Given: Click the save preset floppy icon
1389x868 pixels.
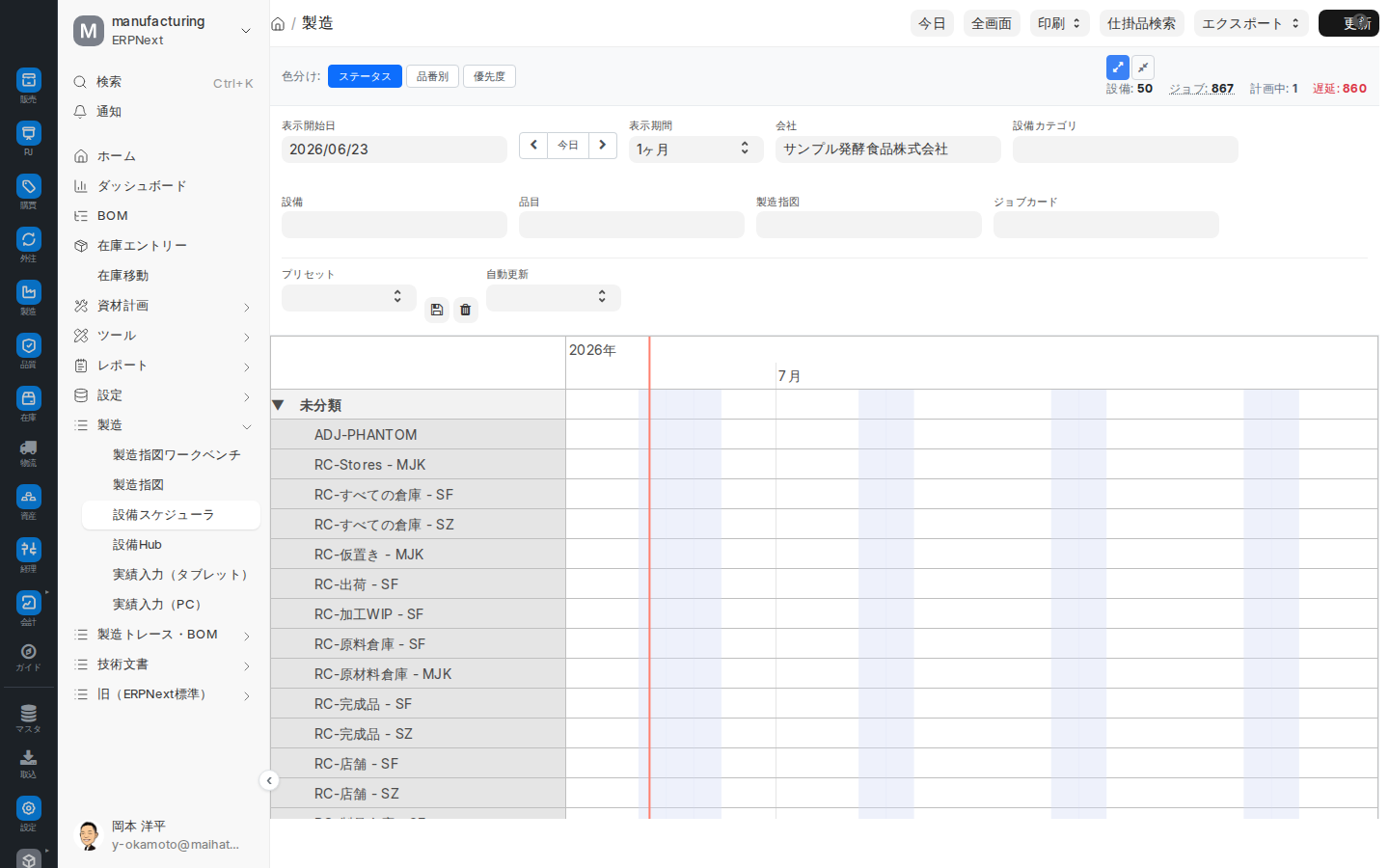Looking at the screenshot, I should [x=437, y=310].
